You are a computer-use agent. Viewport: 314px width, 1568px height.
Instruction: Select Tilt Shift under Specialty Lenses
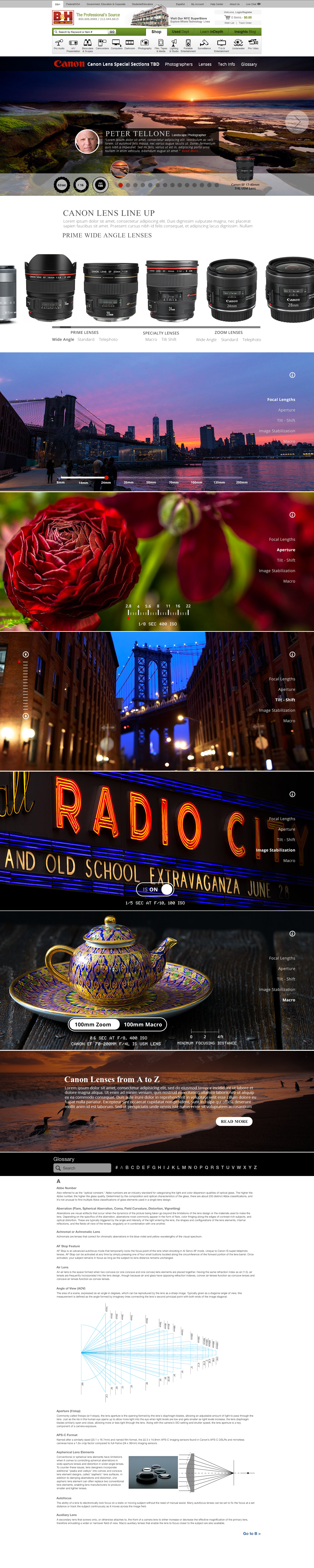click(169, 340)
